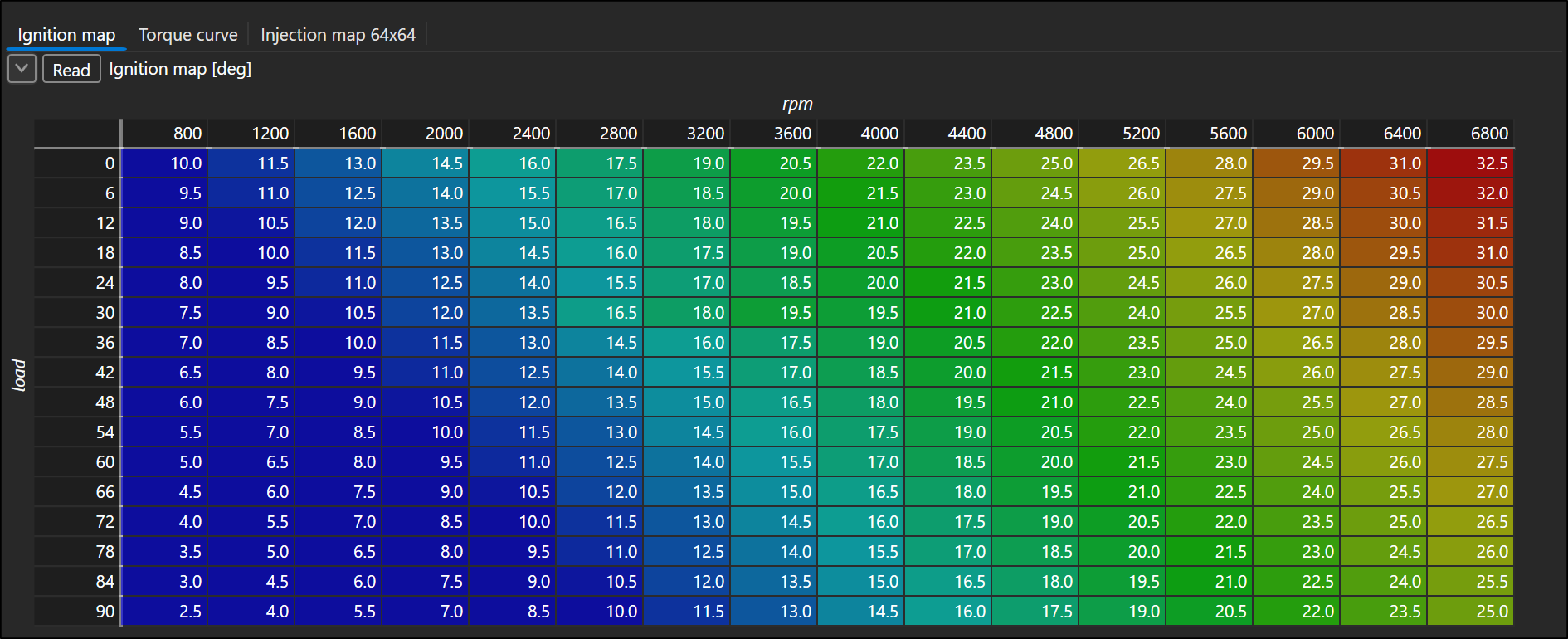
Task: Select cell 9.5 at load 60, 2000 rpm
Action: (426, 462)
